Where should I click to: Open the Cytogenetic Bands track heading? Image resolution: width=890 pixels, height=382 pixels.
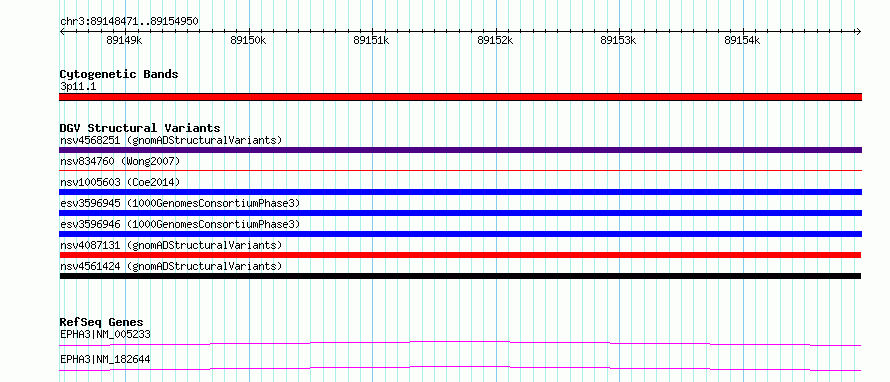(119, 74)
